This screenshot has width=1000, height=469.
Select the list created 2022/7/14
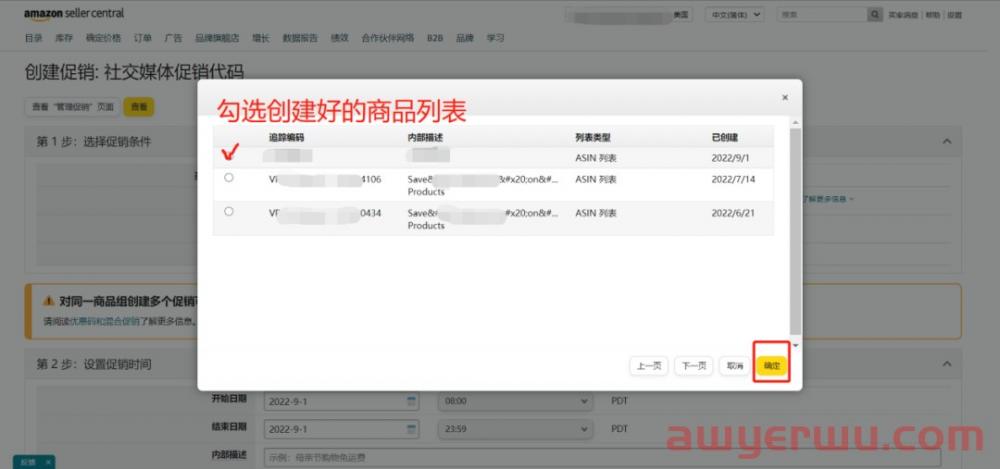[x=229, y=178]
